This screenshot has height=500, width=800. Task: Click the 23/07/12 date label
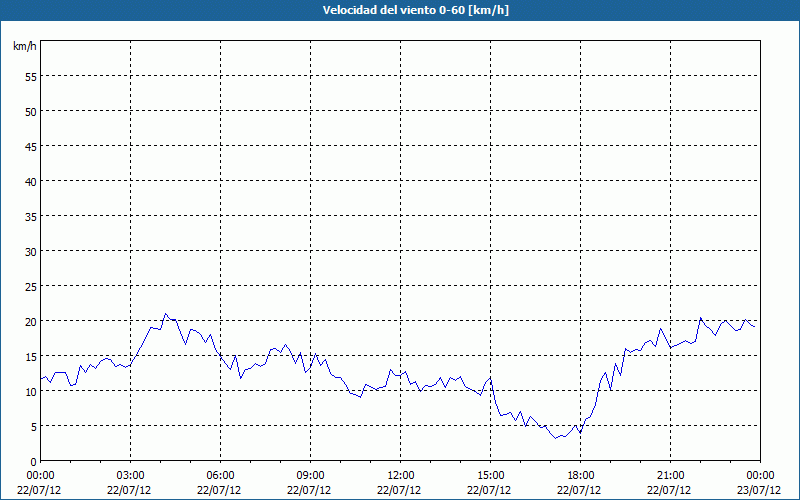(x=759, y=490)
